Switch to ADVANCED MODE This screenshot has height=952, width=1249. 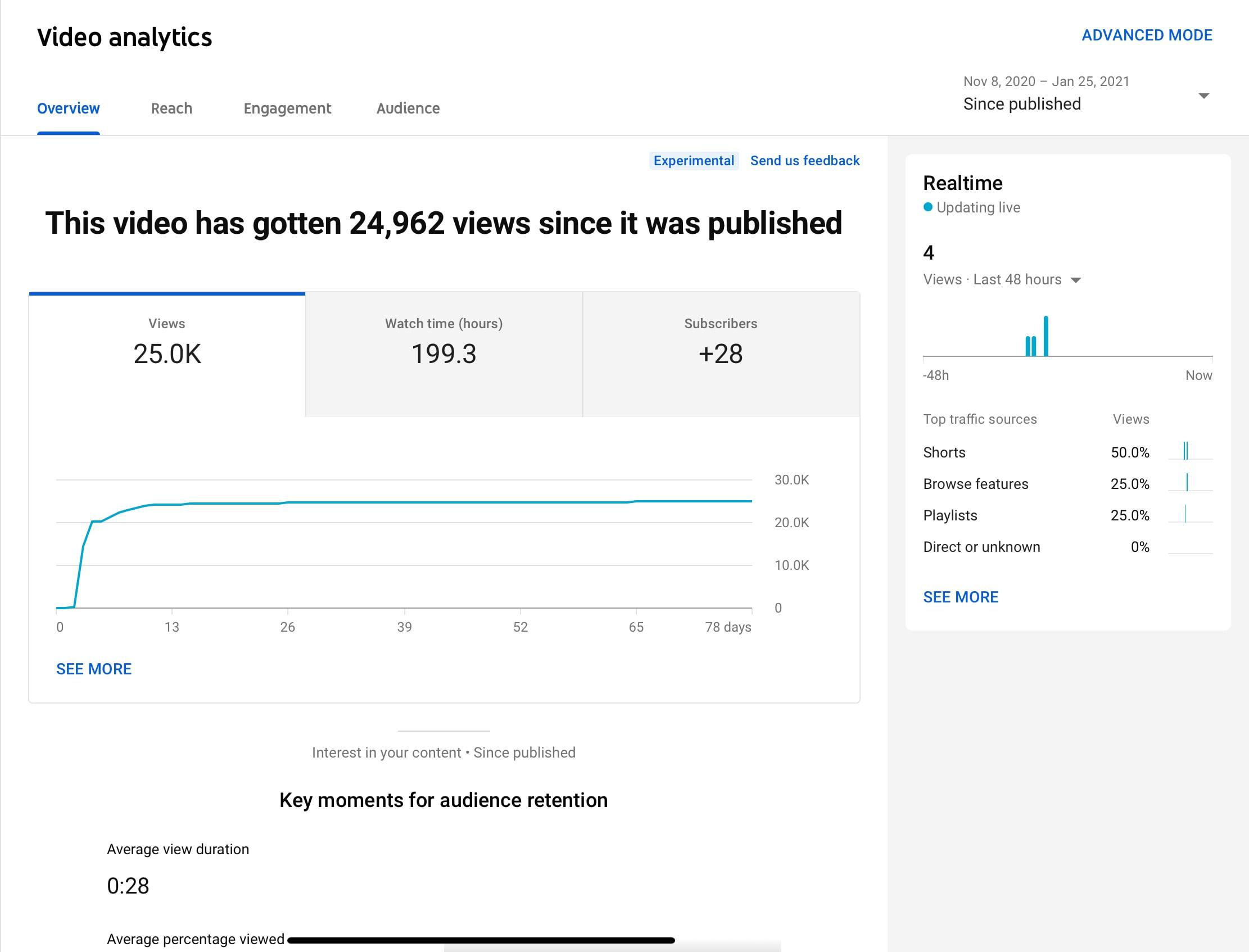(x=1147, y=35)
